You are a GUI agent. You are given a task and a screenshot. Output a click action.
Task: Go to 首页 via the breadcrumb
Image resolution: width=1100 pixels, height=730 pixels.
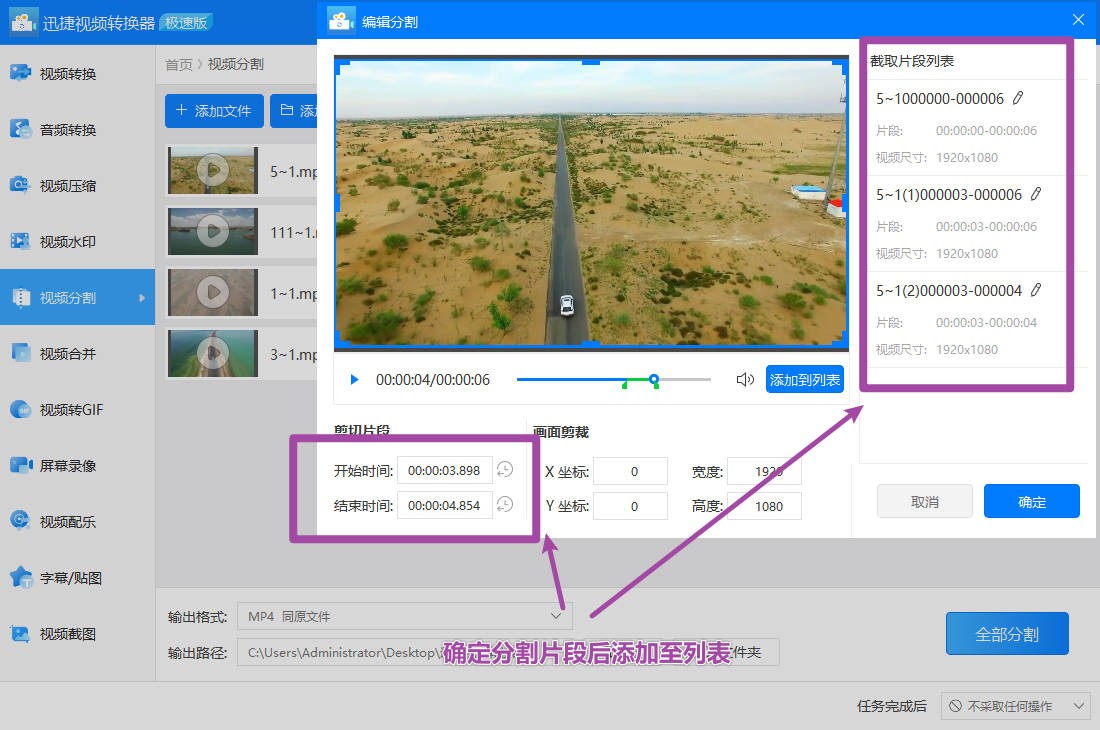tap(177, 64)
